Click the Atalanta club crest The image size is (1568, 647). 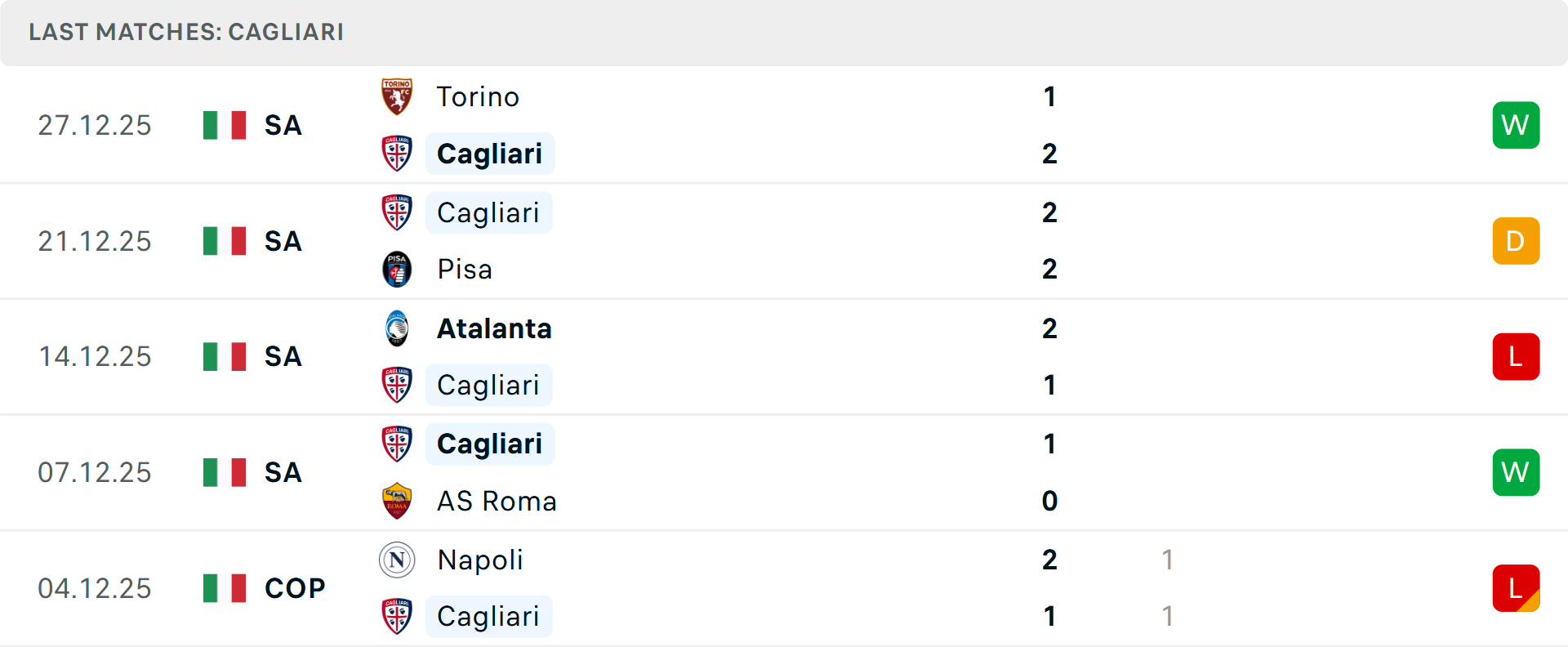tap(397, 328)
